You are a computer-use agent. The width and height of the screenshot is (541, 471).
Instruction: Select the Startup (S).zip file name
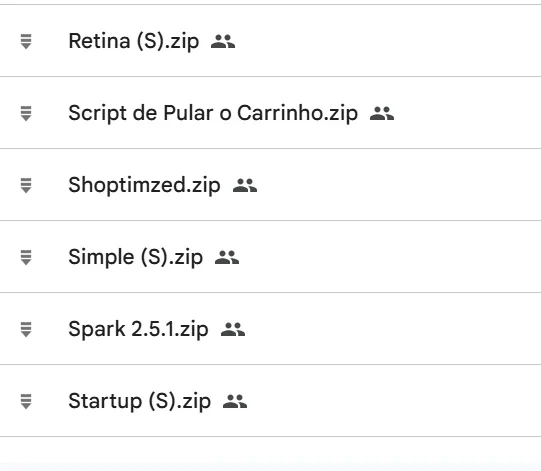click(x=139, y=401)
